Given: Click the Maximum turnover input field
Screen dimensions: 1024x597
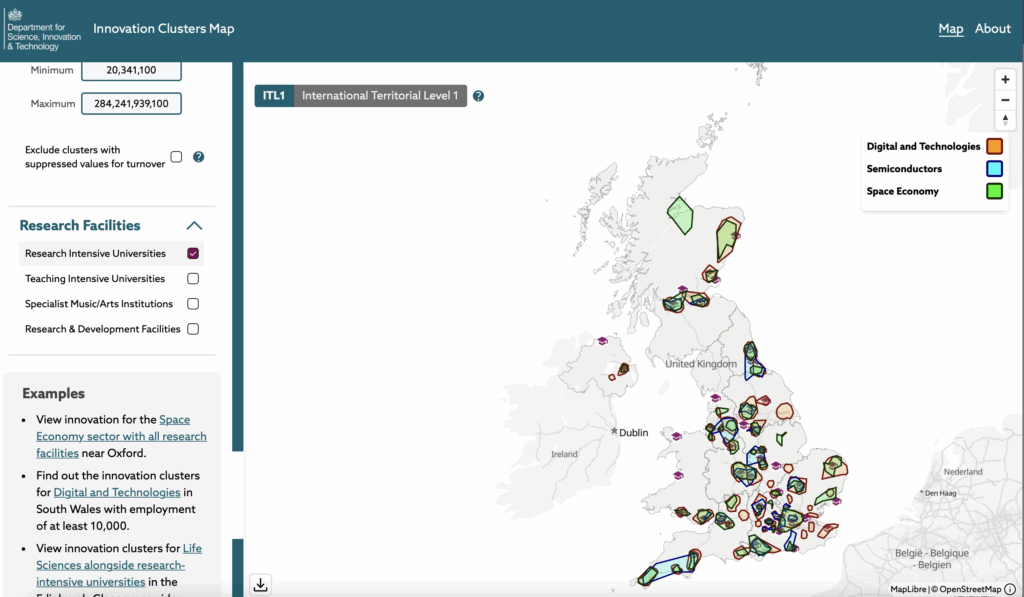Looking at the screenshot, I should [x=131, y=104].
